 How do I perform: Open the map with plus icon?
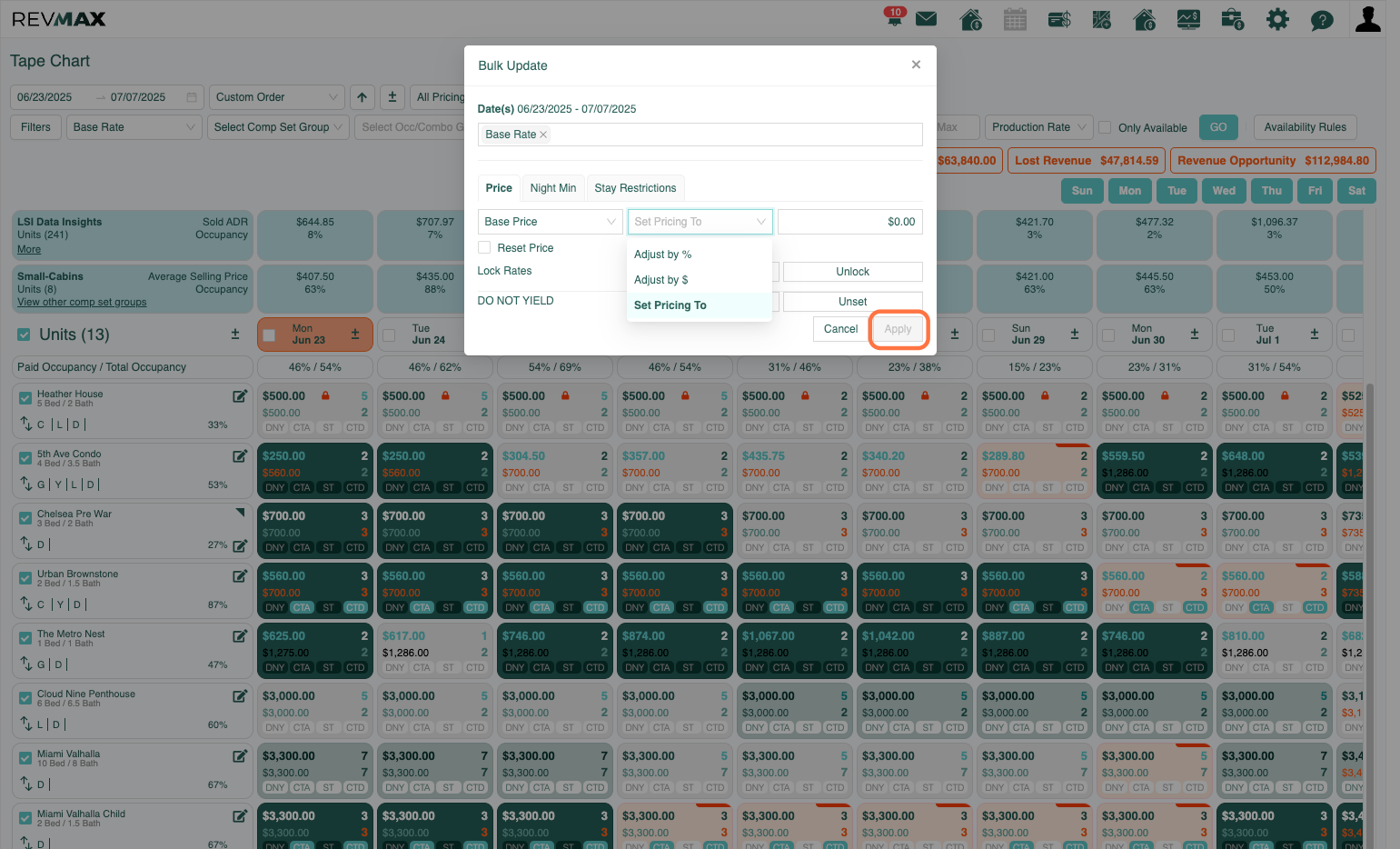pos(1102,19)
